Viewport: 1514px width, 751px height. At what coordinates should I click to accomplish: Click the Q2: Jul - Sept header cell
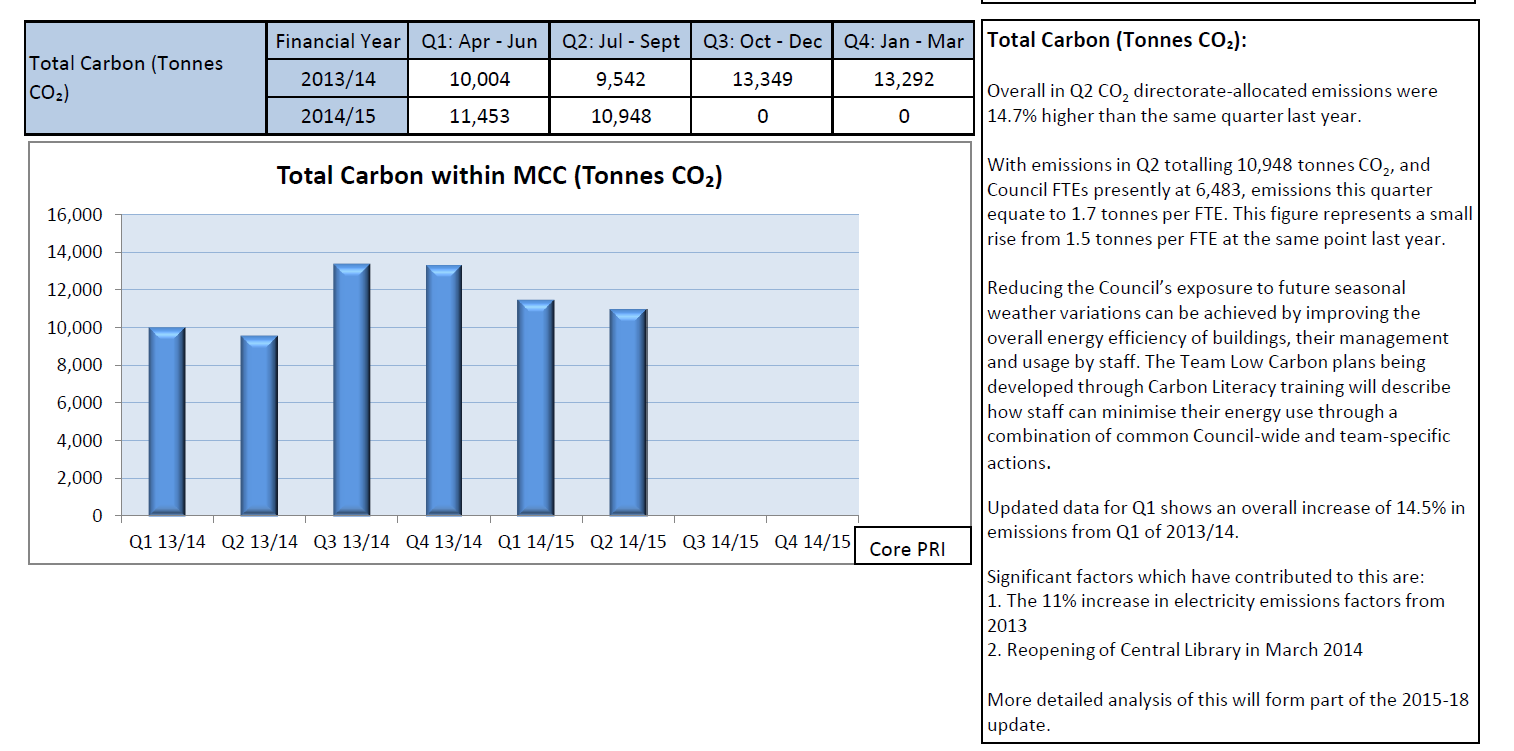coord(620,42)
